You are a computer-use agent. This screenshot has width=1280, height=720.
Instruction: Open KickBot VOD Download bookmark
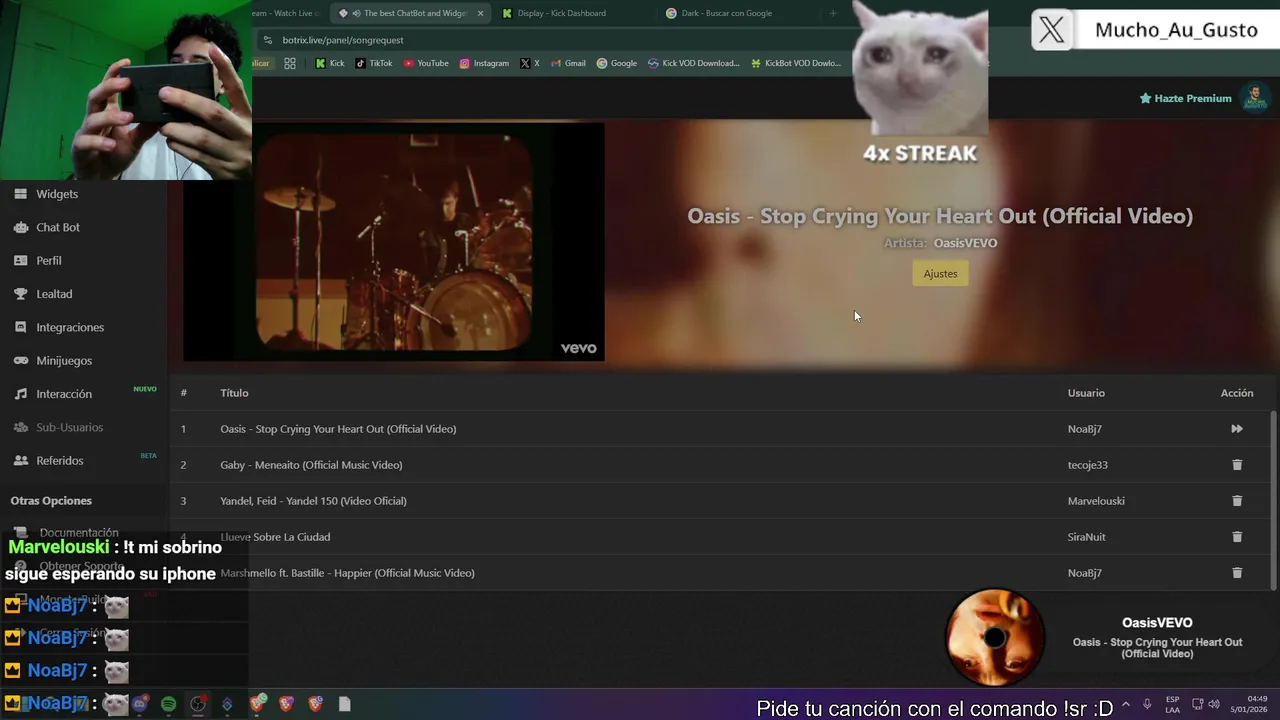[x=796, y=63]
